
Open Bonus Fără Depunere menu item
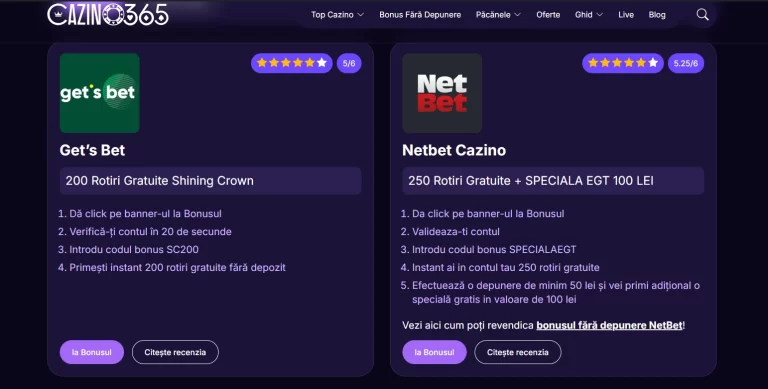[x=420, y=15]
